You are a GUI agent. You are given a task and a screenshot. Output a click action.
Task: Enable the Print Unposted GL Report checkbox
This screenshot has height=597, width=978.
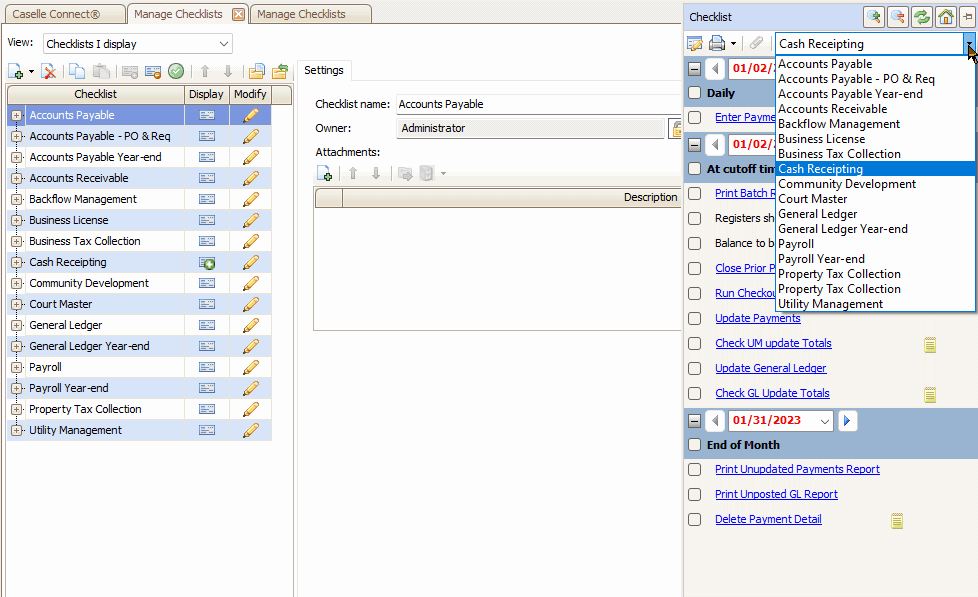pos(694,494)
